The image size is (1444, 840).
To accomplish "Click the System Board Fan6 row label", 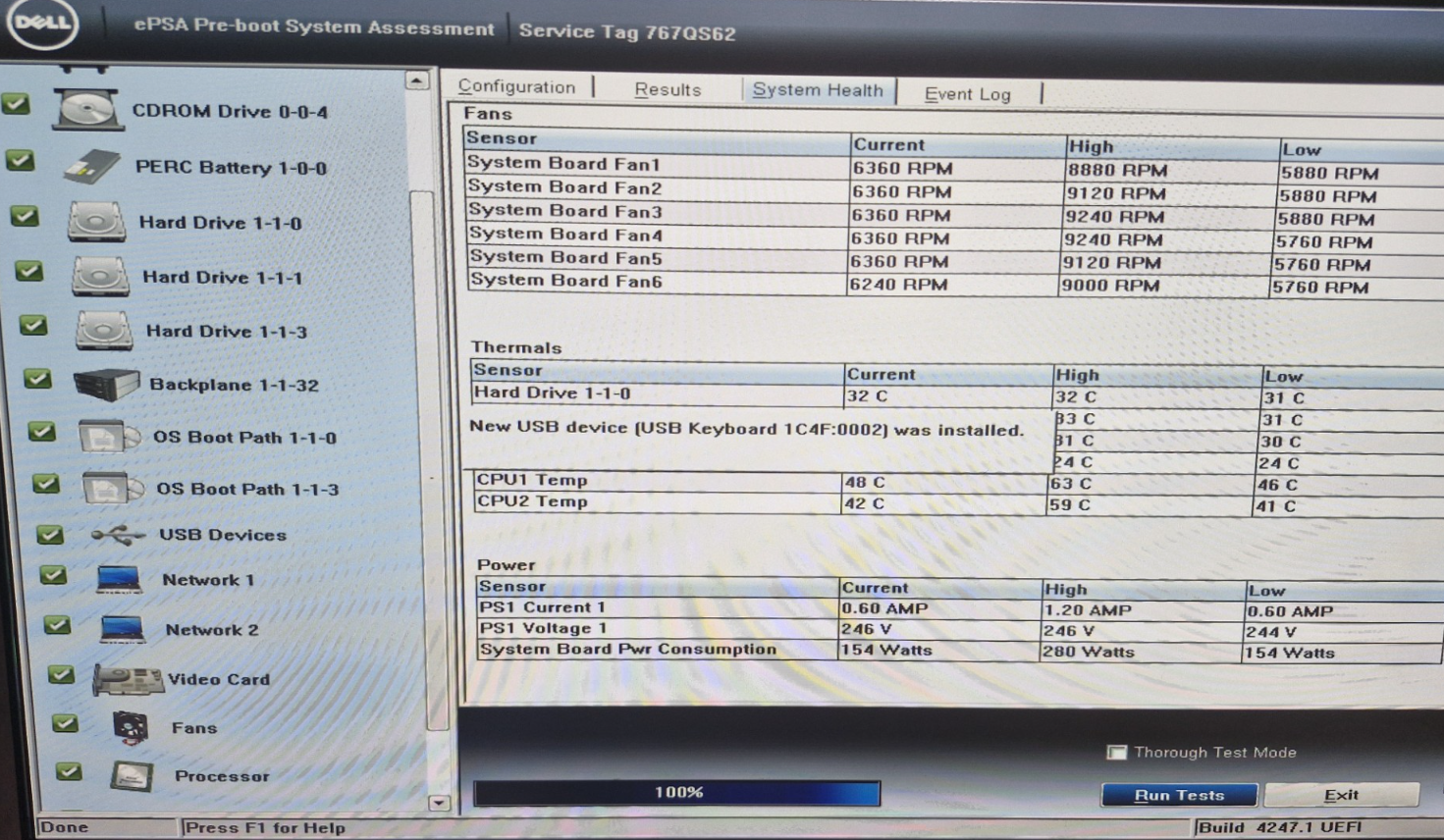I will click(x=566, y=281).
